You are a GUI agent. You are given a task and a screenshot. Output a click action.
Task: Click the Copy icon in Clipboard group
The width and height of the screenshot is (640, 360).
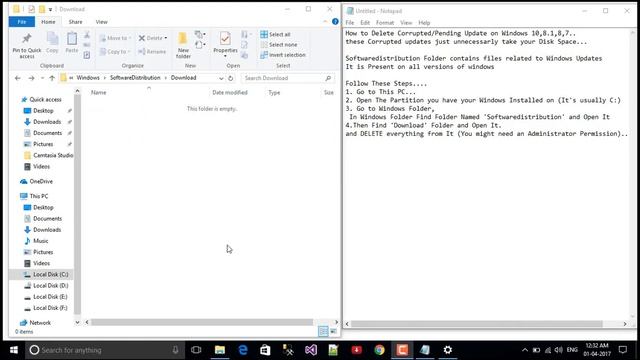[52, 39]
